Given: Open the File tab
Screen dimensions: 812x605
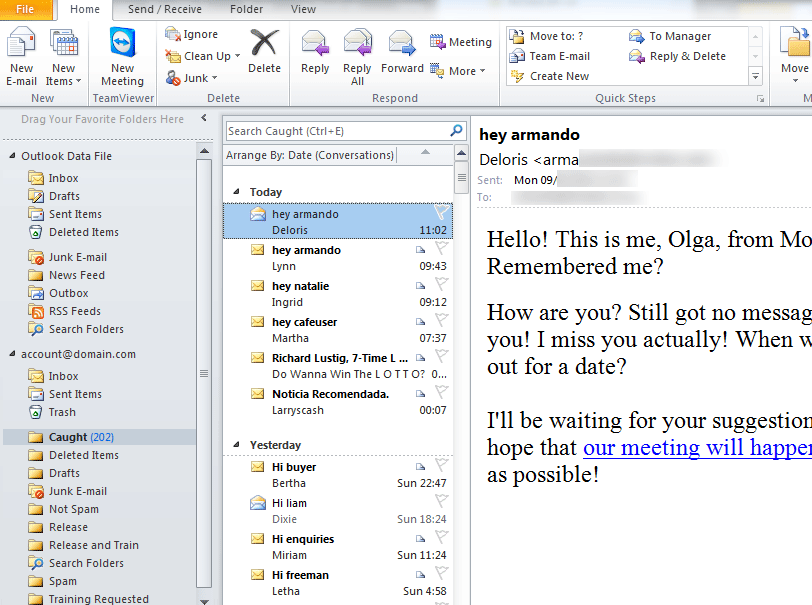Looking at the screenshot, I should click(25, 9).
